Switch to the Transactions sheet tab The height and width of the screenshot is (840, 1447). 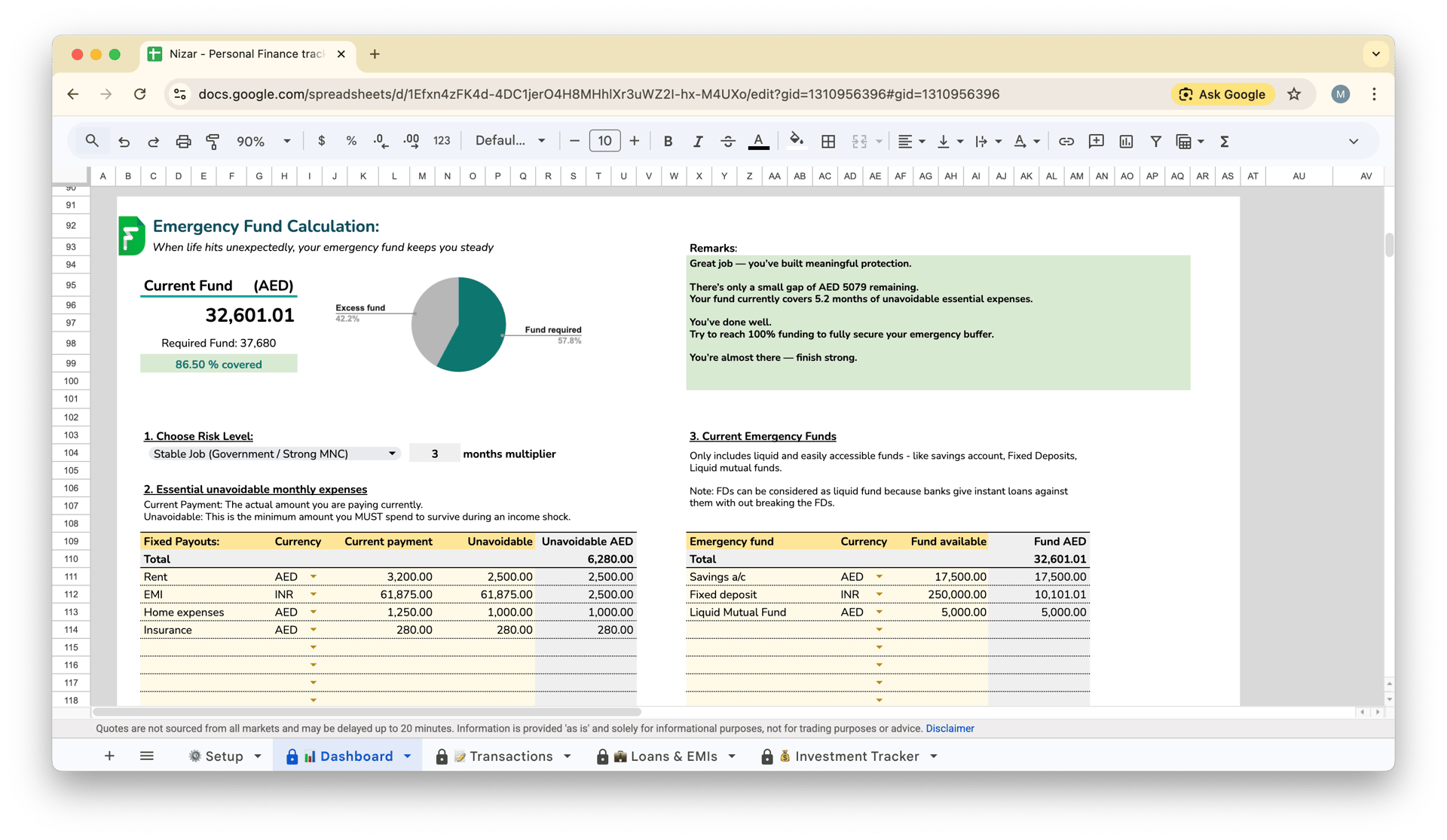(x=510, y=756)
